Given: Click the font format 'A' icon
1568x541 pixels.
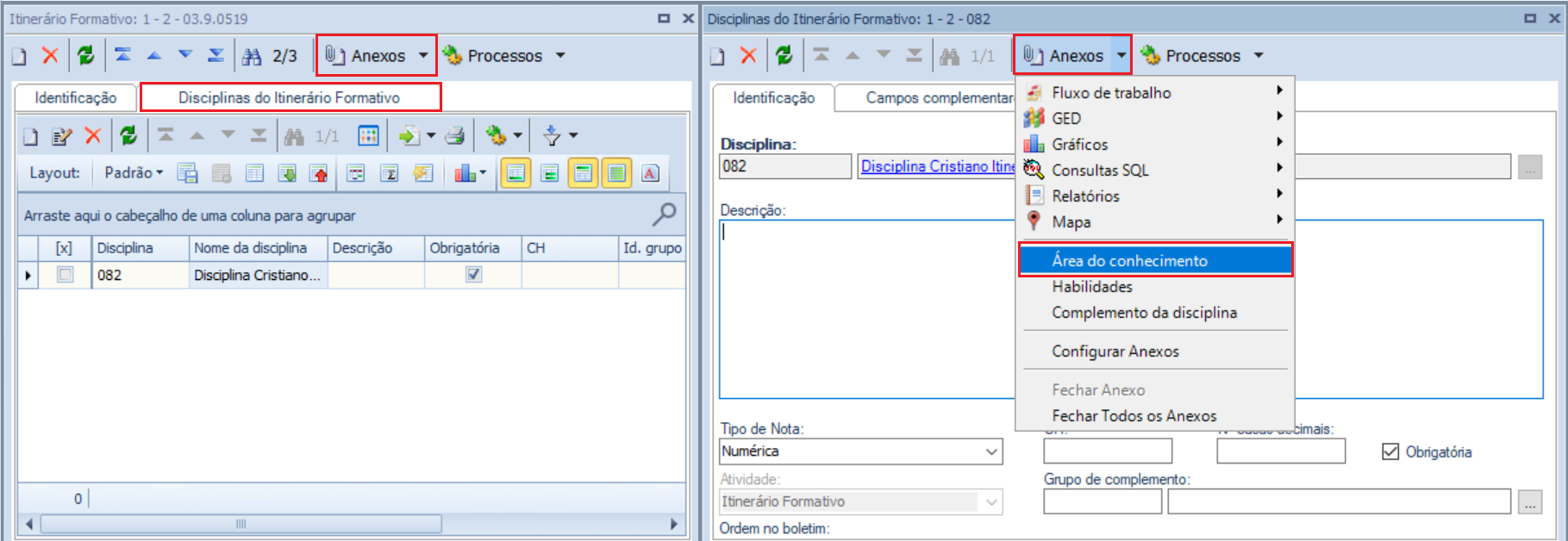Looking at the screenshot, I should 650,173.
